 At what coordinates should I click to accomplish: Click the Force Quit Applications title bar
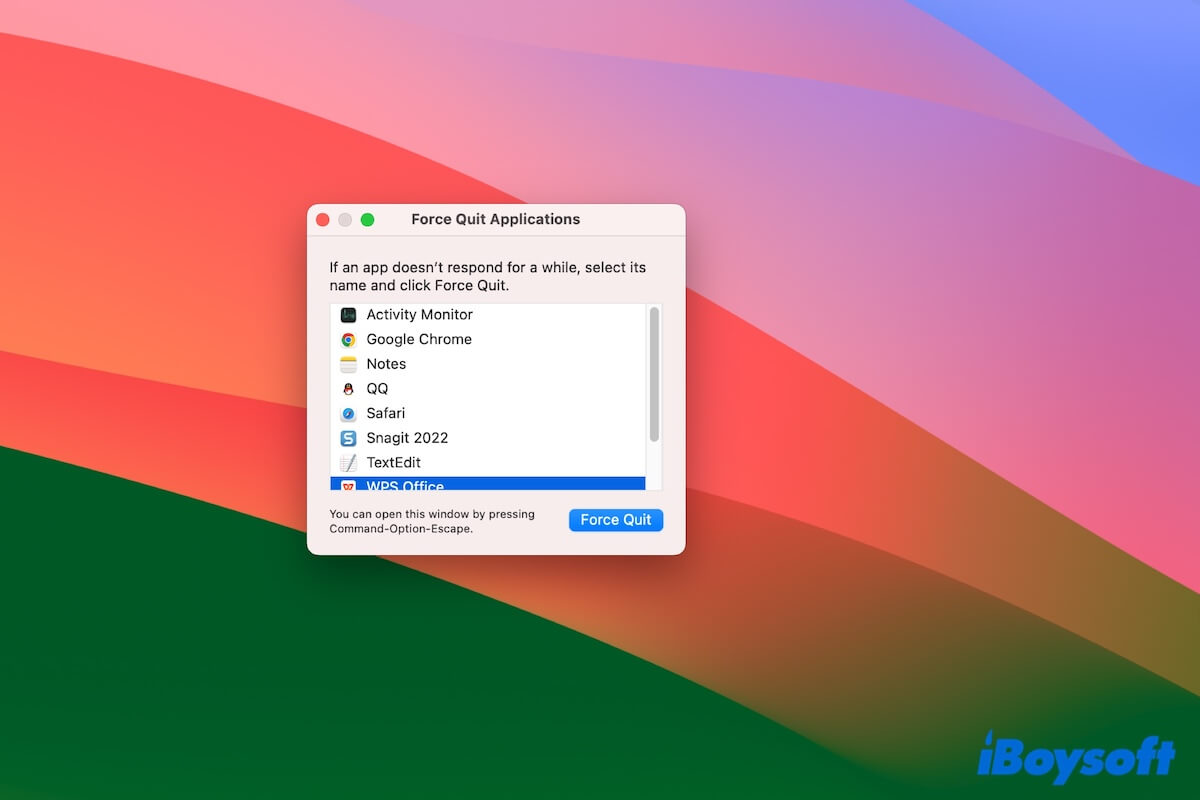(x=497, y=219)
